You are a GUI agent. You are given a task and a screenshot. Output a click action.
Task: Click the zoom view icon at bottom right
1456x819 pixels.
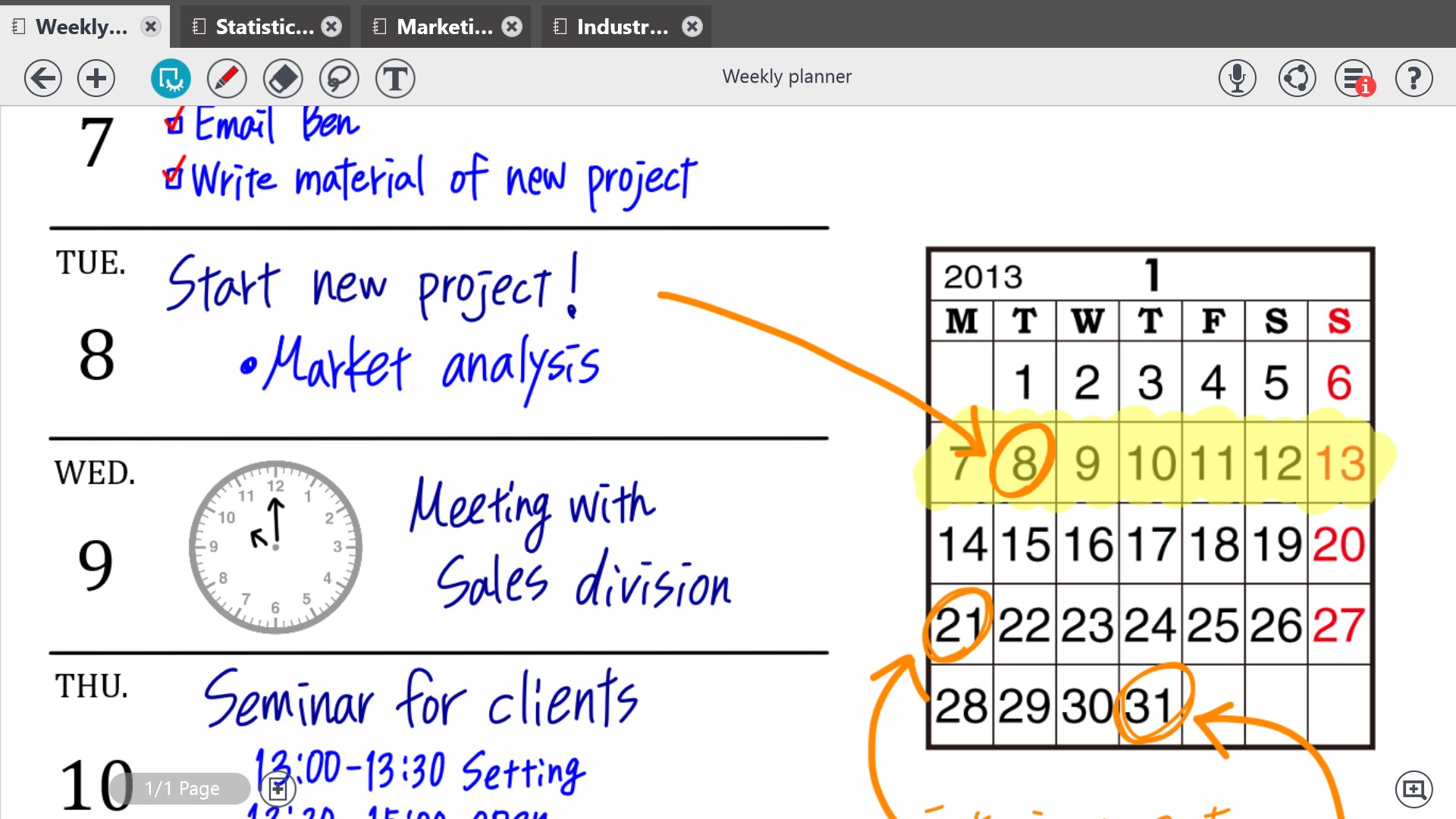(1414, 789)
